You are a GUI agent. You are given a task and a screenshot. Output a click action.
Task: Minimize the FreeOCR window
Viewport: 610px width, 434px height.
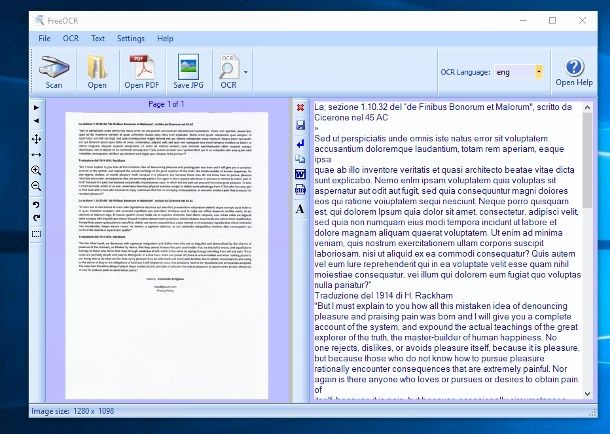tap(523, 20)
